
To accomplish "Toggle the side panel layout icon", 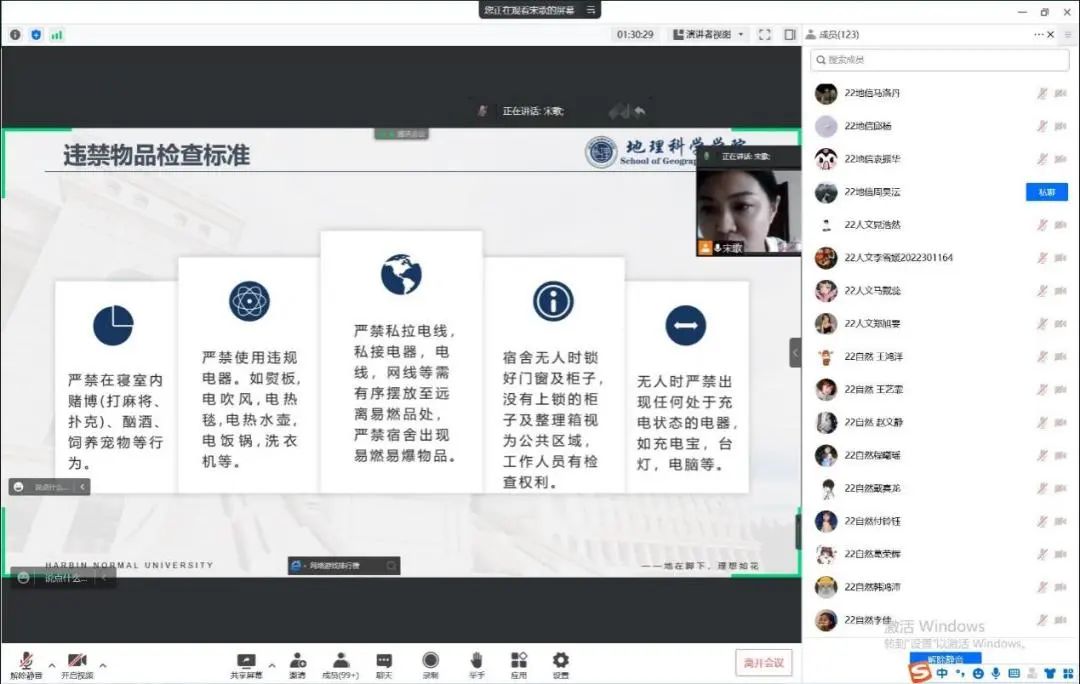I will click(790, 34).
